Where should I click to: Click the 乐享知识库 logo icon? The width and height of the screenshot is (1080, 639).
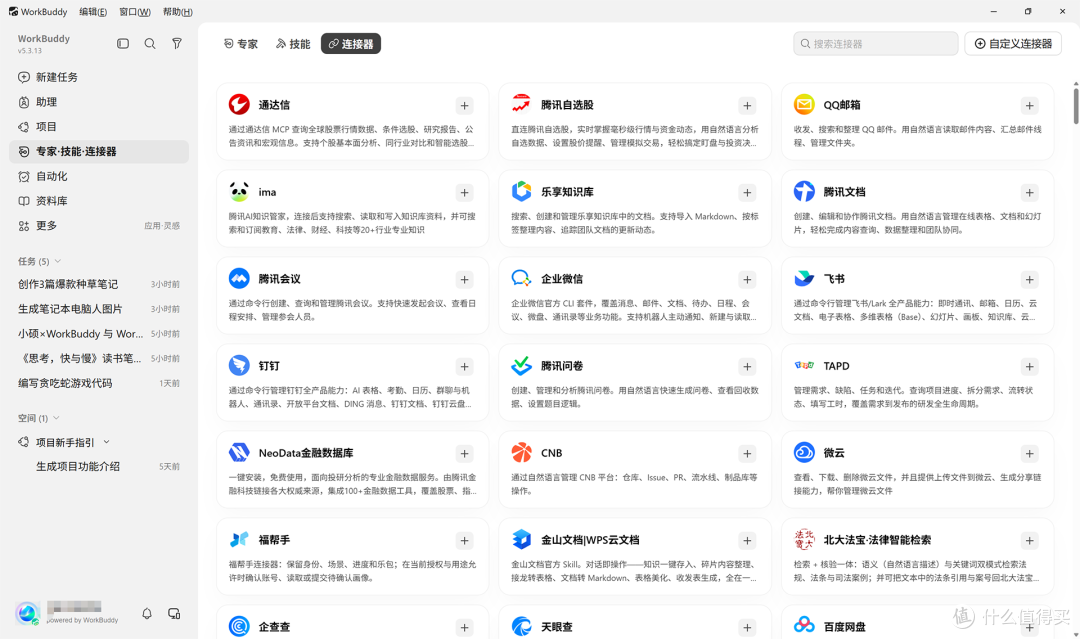pyautogui.click(x=521, y=191)
